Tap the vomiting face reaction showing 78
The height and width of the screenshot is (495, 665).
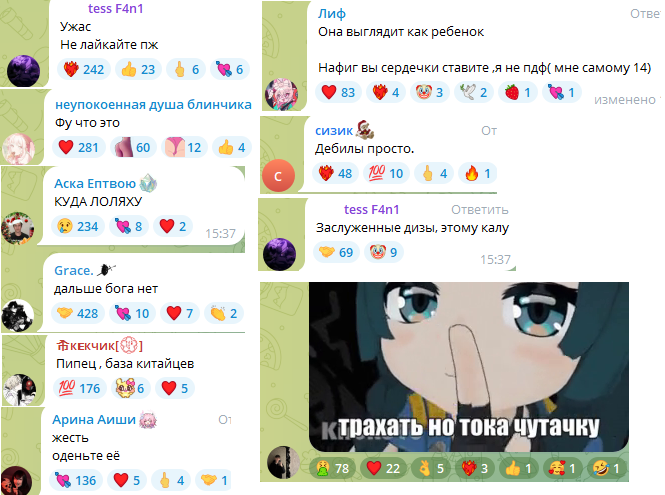click(333, 468)
